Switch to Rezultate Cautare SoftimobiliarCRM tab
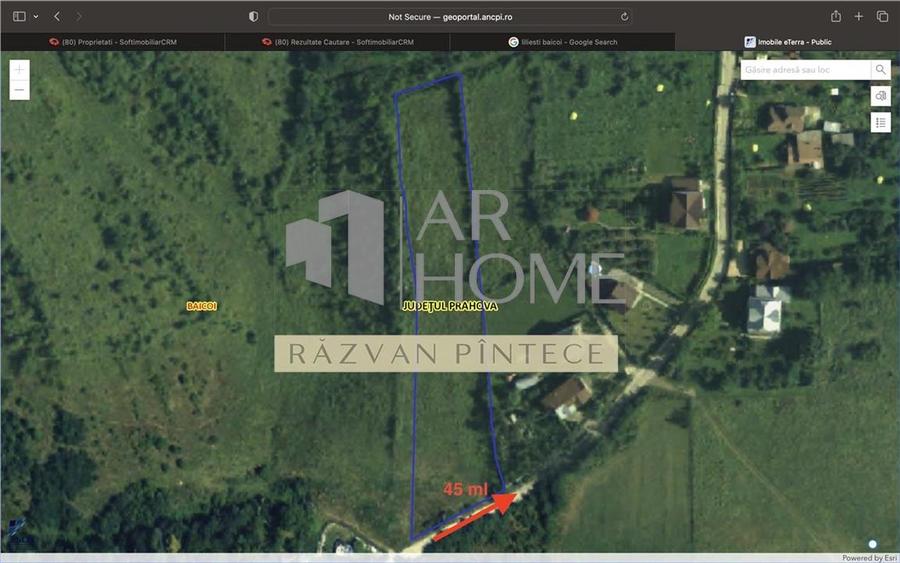Viewport: 900px width, 563px height. 337,42
